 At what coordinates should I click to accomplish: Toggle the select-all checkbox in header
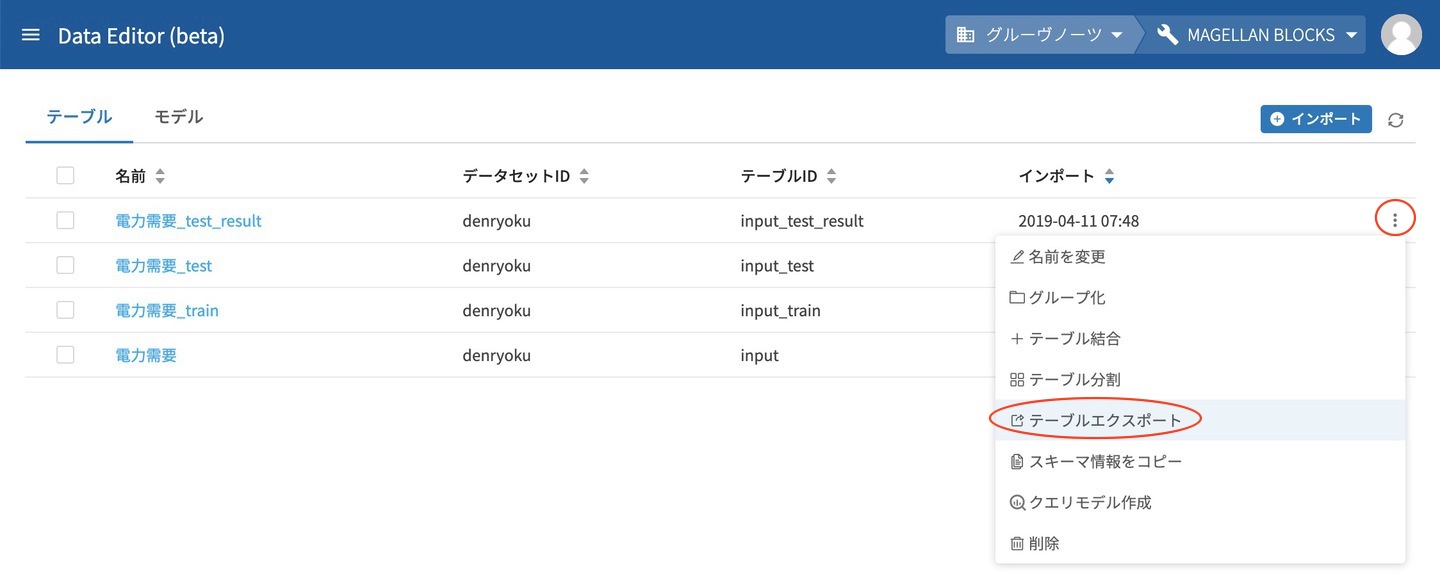[66, 176]
